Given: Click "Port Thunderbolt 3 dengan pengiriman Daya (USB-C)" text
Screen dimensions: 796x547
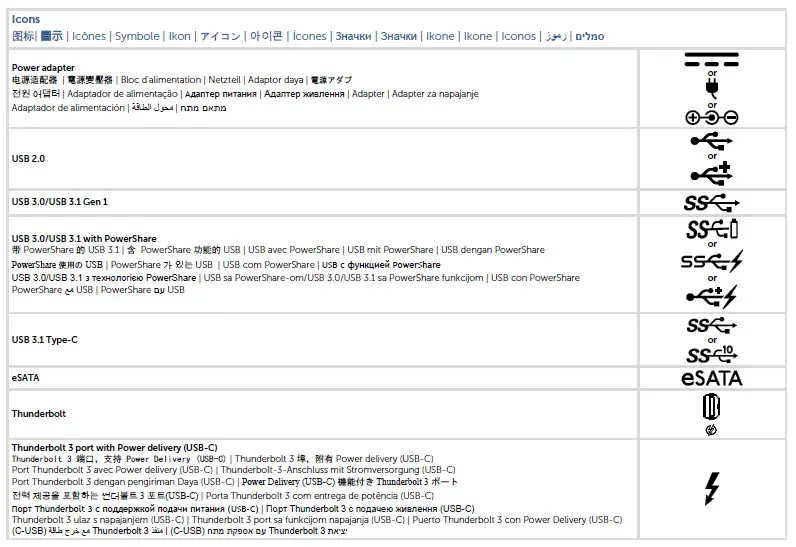Looking at the screenshot, I should pyautogui.click(x=123, y=482).
